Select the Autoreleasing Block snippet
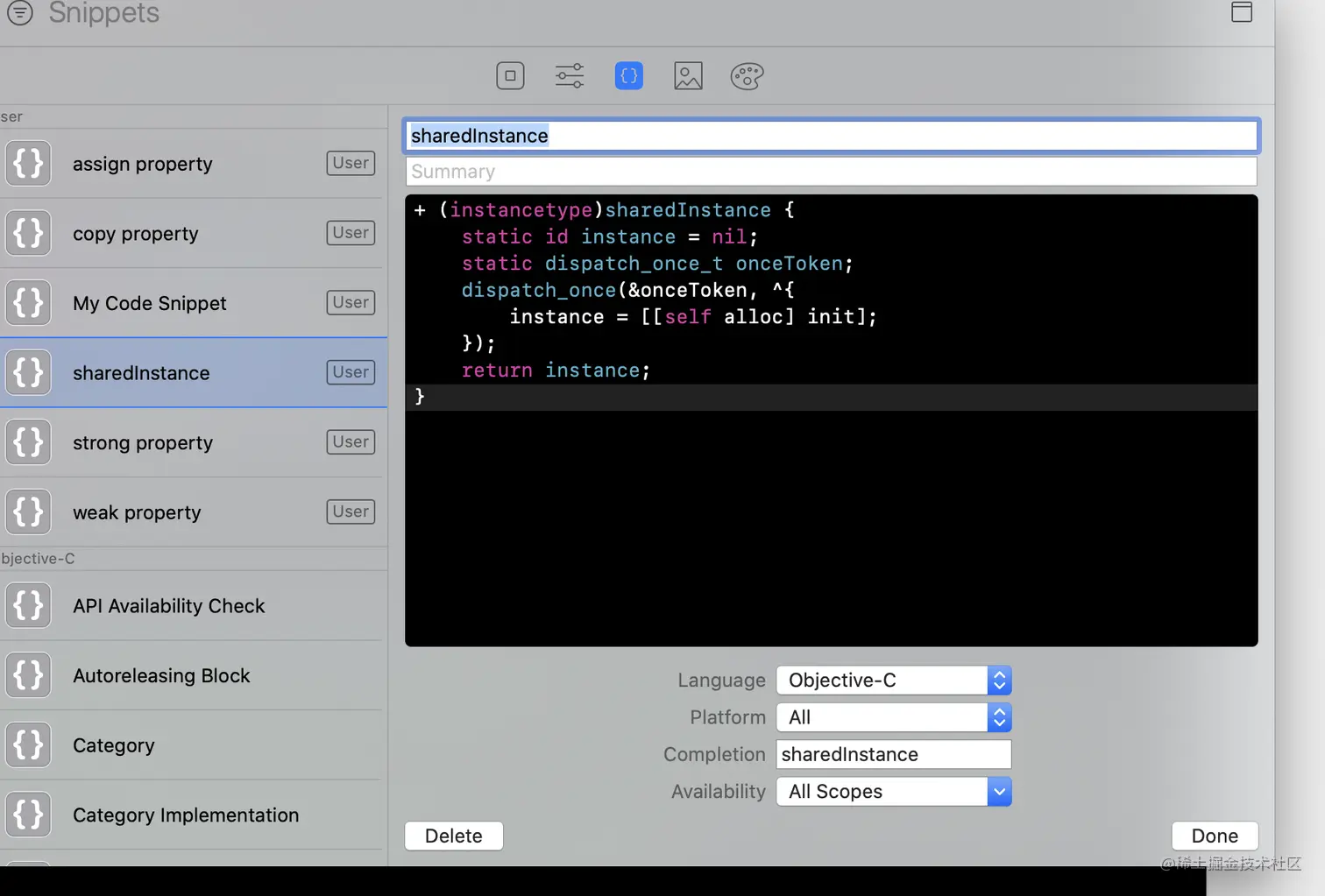 [x=193, y=675]
